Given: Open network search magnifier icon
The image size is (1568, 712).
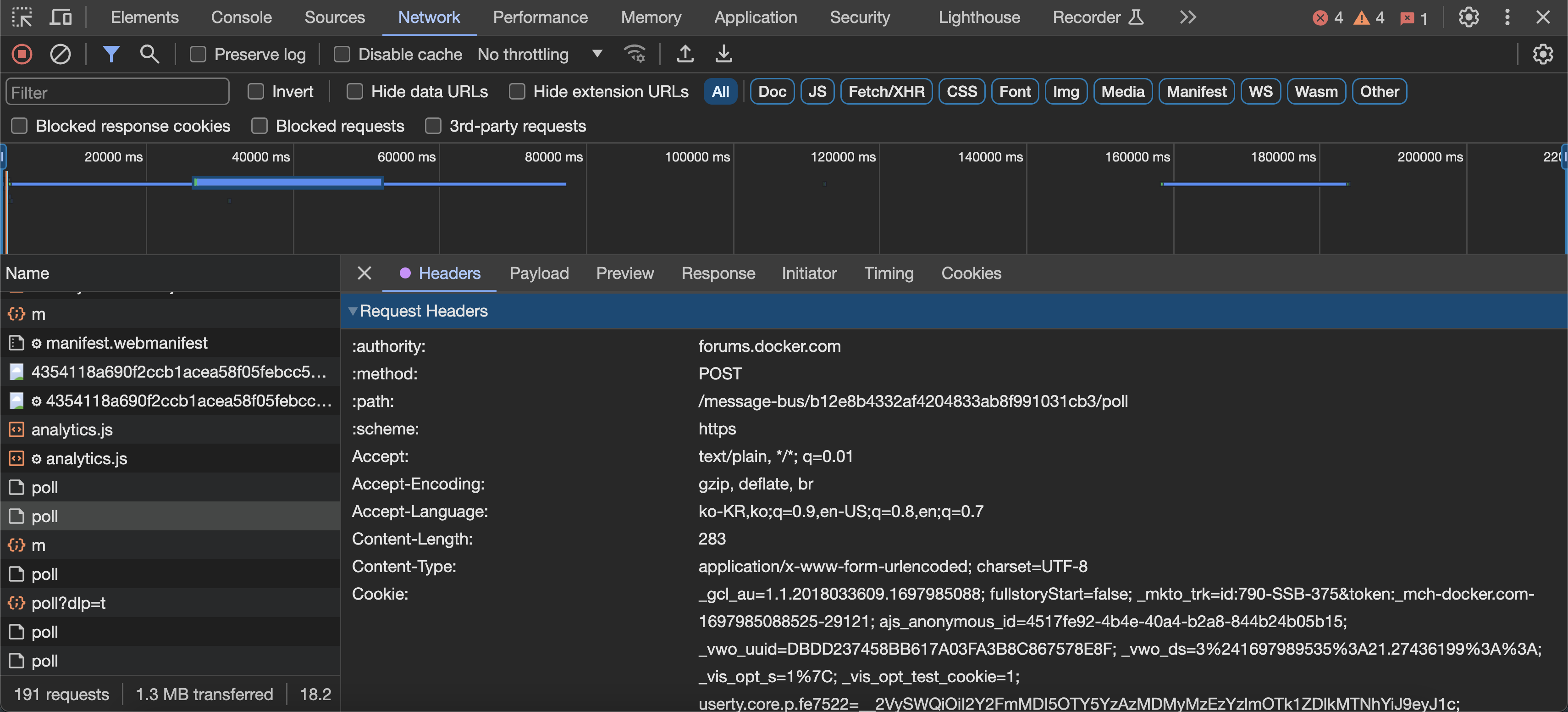Looking at the screenshot, I should point(149,54).
